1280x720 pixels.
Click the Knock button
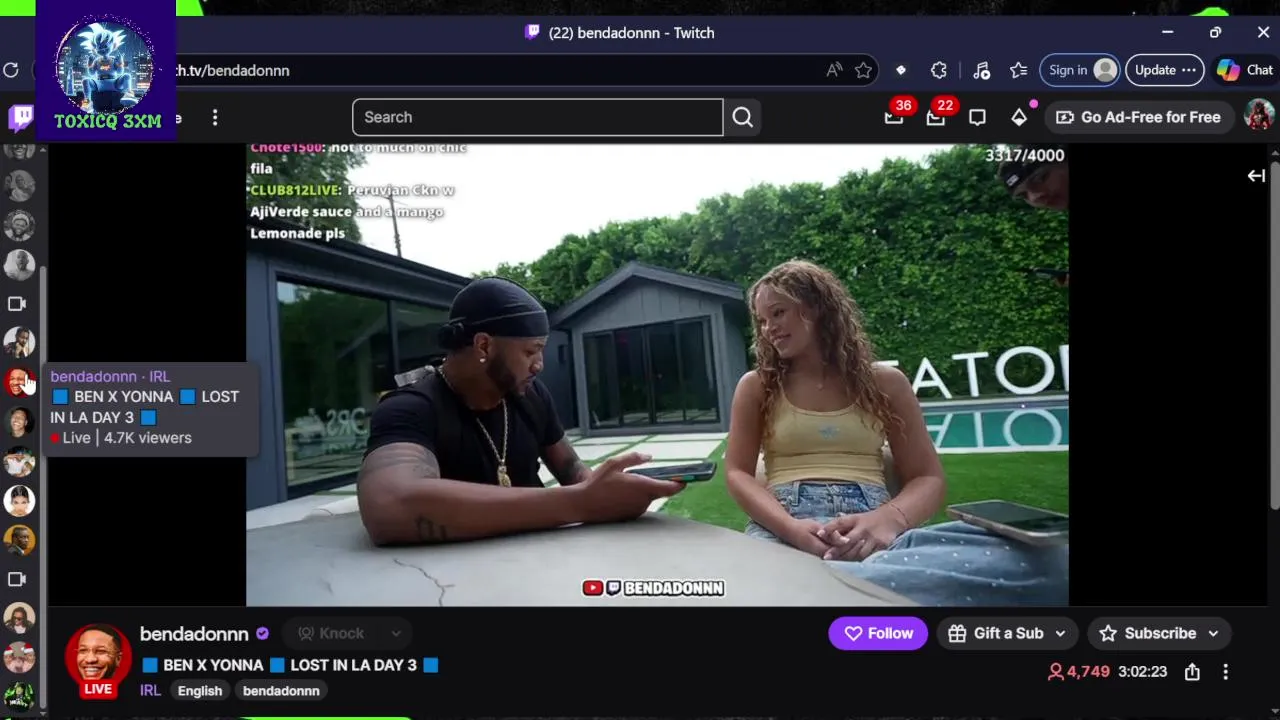point(331,633)
